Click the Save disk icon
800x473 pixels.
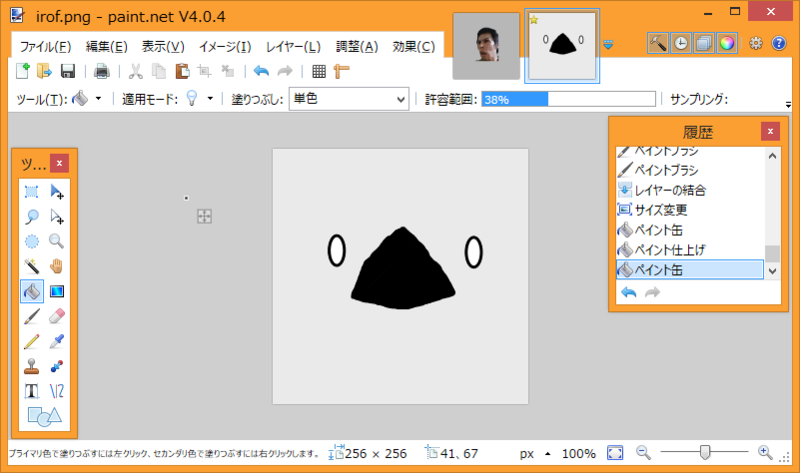click(x=68, y=71)
